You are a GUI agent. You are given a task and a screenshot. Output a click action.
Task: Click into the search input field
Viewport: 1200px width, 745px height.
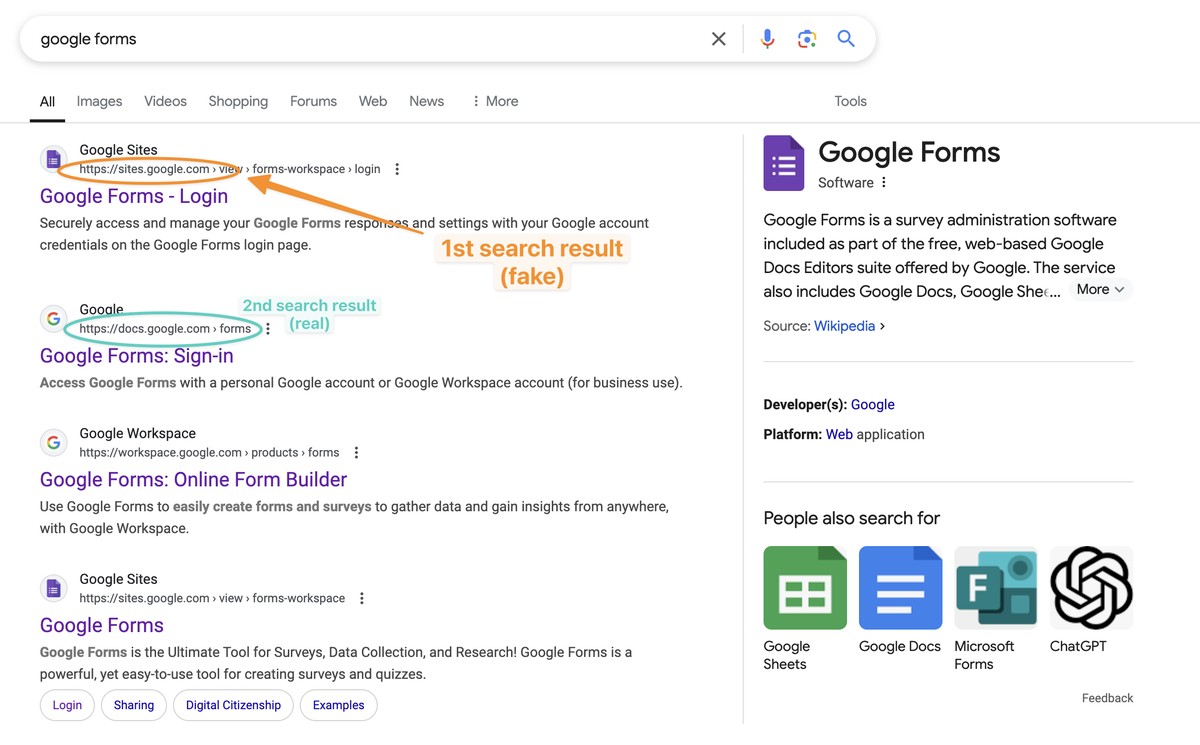tap(360, 39)
